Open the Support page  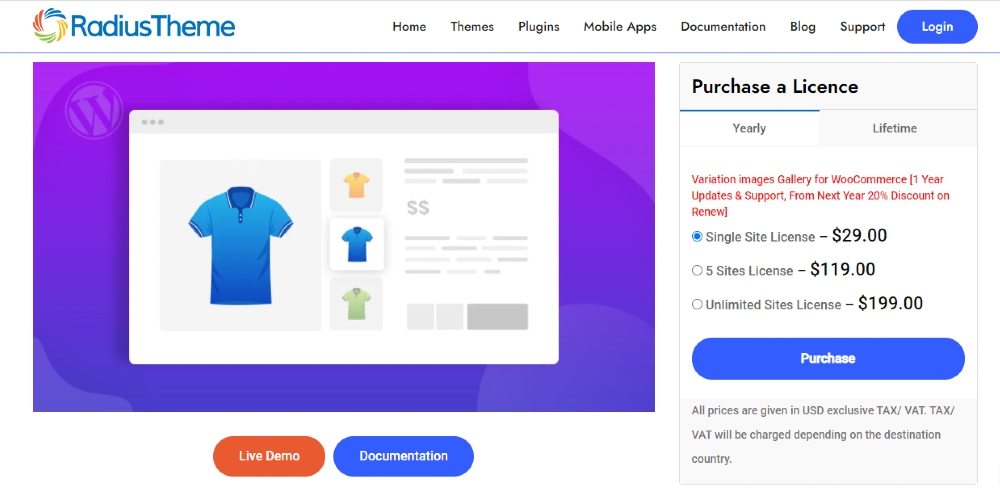(862, 27)
